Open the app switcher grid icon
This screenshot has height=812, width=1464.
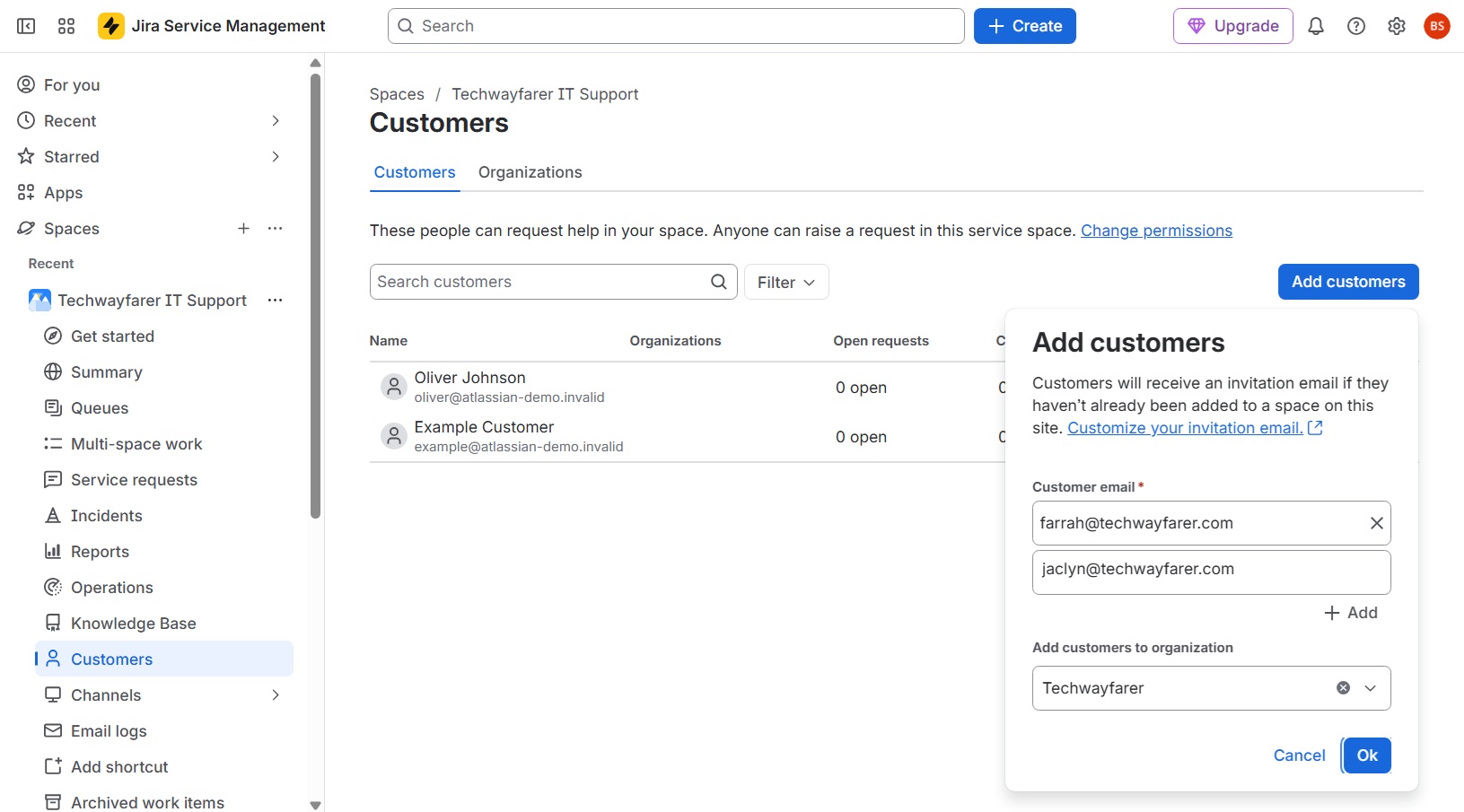[66, 26]
